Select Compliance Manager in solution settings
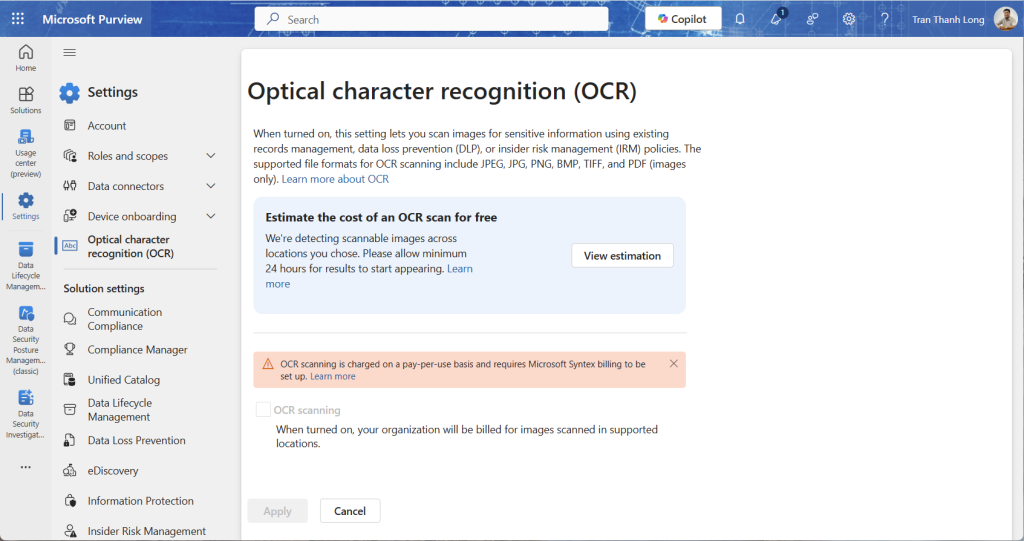The height and width of the screenshot is (541, 1024). tap(137, 350)
